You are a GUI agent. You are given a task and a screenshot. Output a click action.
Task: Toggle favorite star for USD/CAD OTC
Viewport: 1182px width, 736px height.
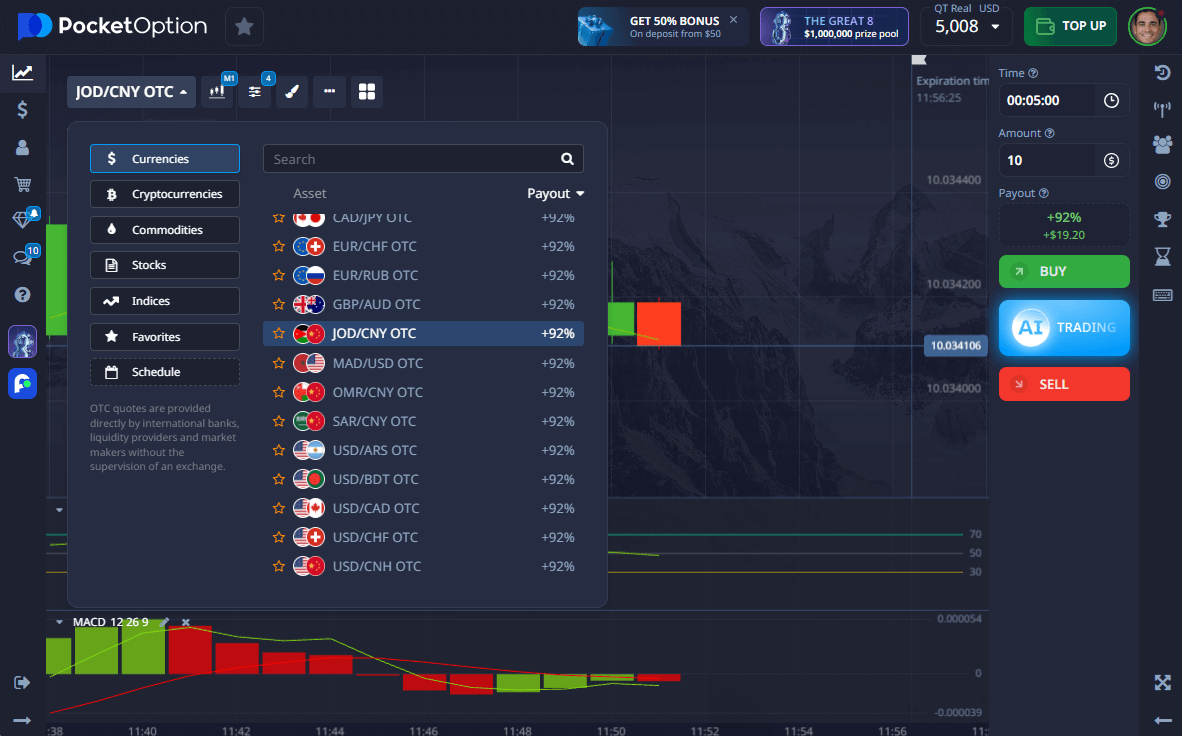[x=279, y=509]
